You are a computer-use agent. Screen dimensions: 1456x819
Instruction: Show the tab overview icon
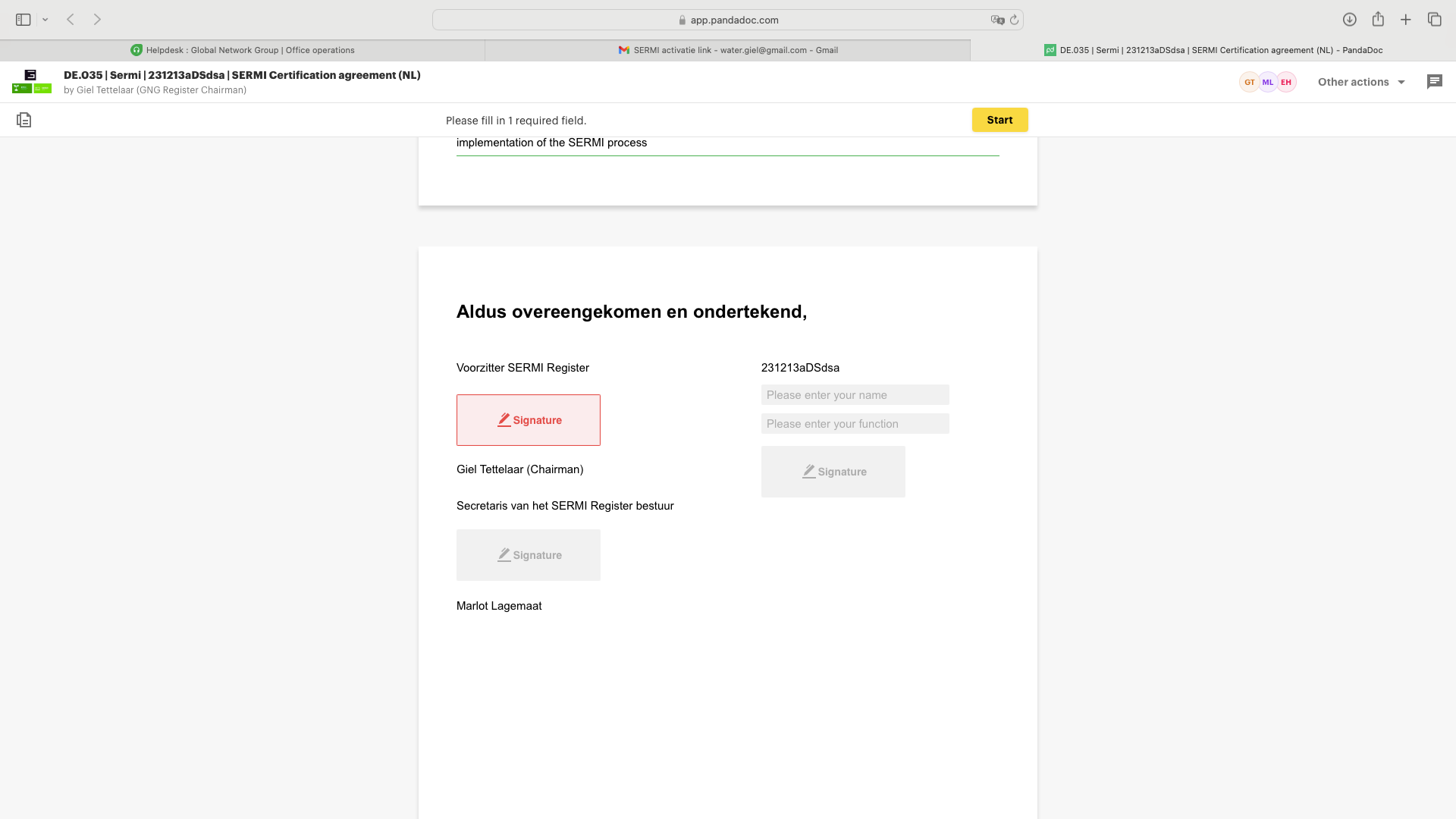pos(1434,20)
